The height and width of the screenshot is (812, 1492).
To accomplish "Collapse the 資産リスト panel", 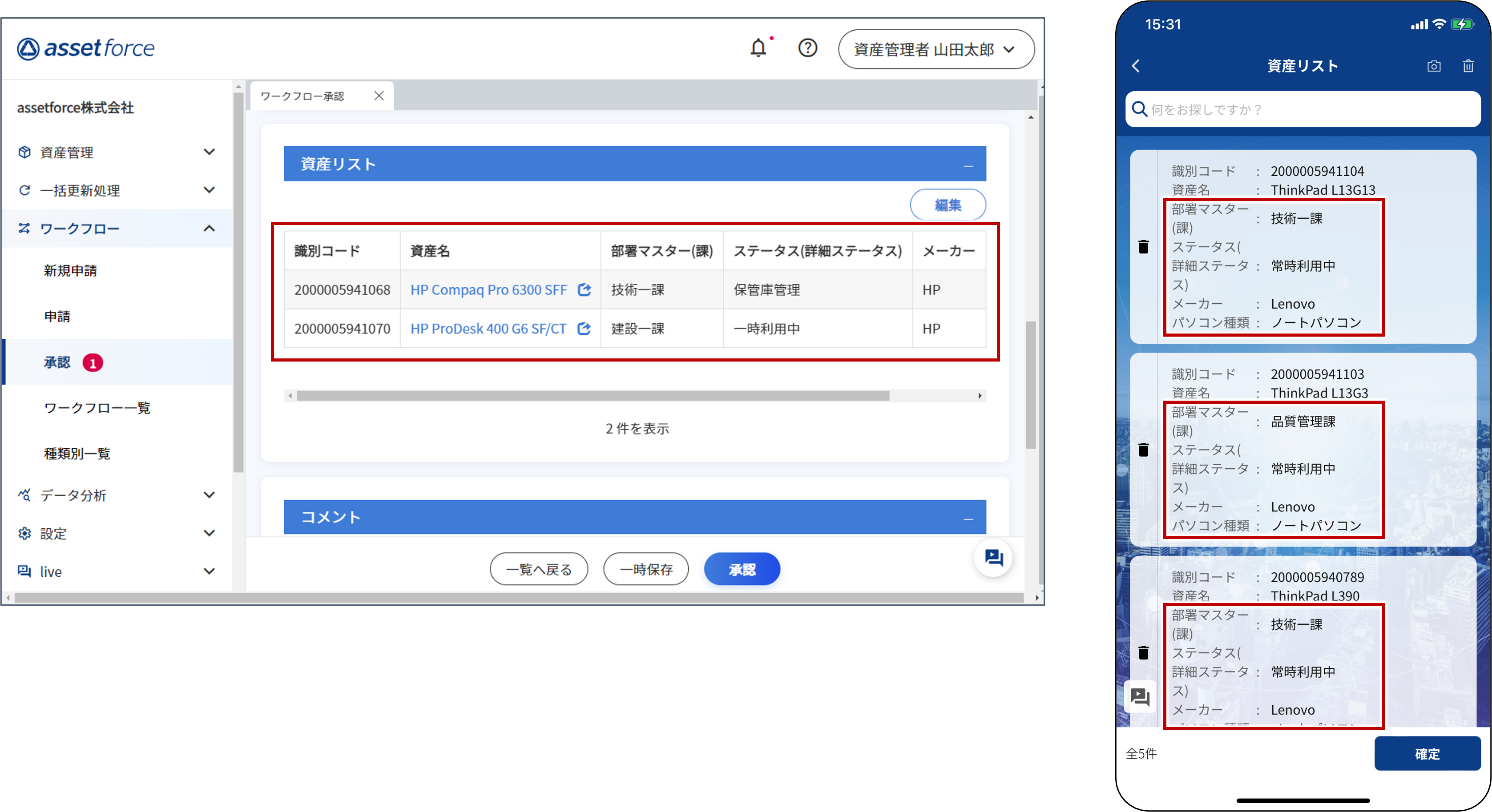I will pyautogui.click(x=968, y=165).
